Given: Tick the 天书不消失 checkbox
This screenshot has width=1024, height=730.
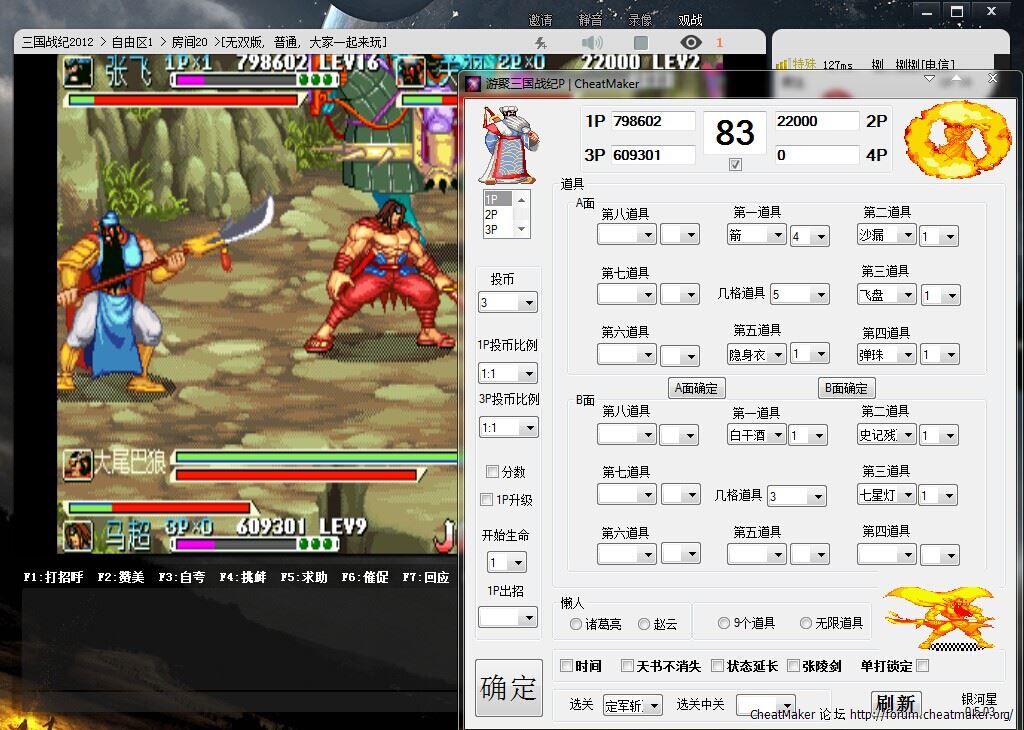Looking at the screenshot, I should pos(627,666).
